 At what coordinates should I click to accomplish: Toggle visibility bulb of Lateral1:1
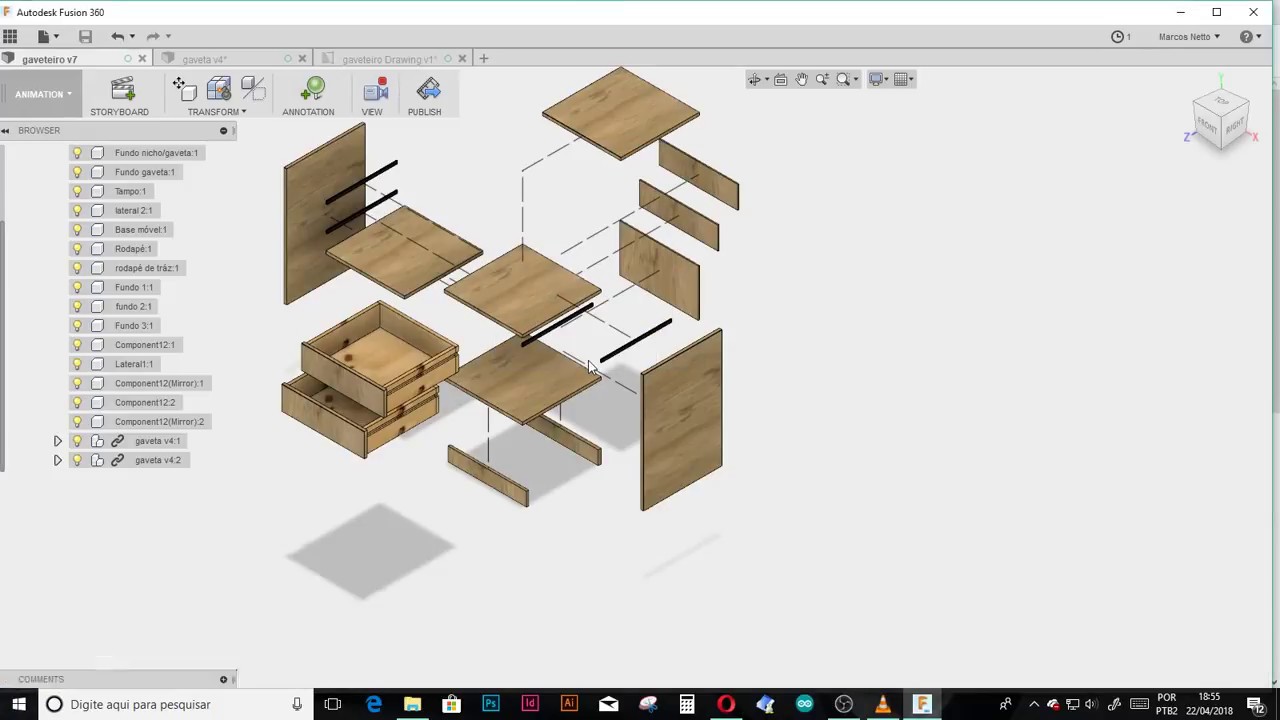pyautogui.click(x=77, y=364)
